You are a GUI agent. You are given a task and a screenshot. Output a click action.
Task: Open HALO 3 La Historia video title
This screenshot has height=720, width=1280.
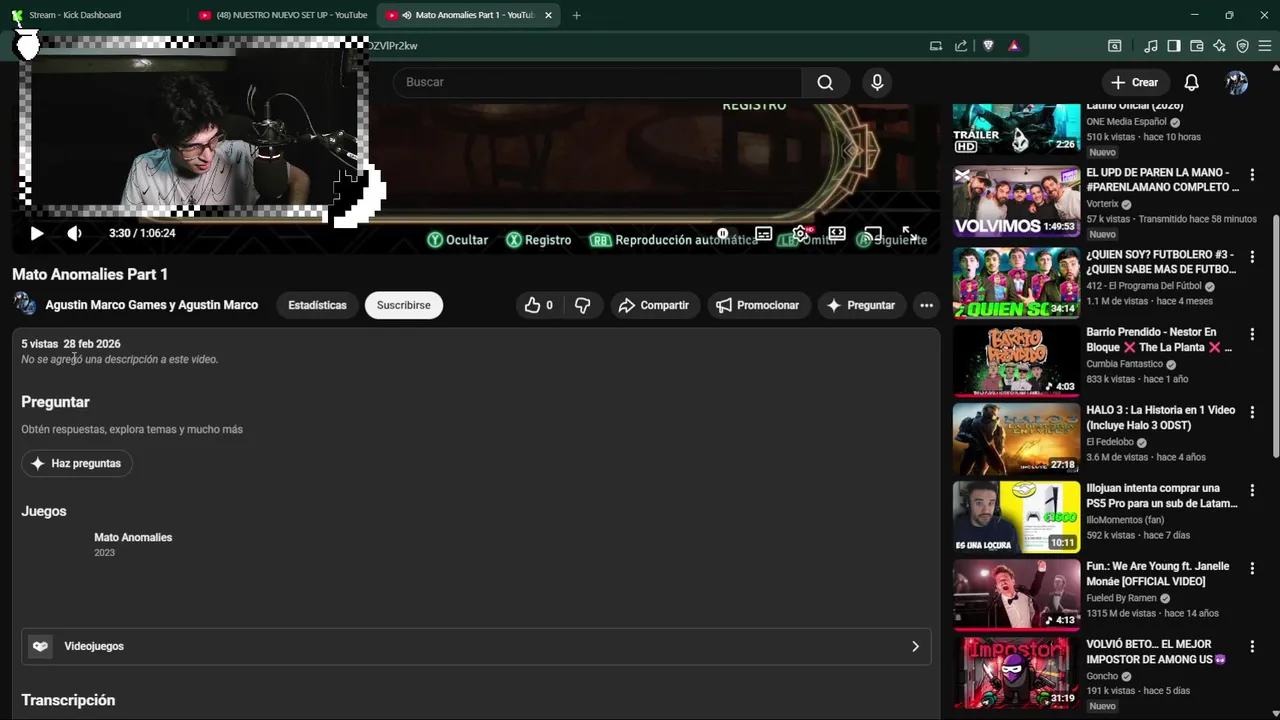(x=1161, y=417)
